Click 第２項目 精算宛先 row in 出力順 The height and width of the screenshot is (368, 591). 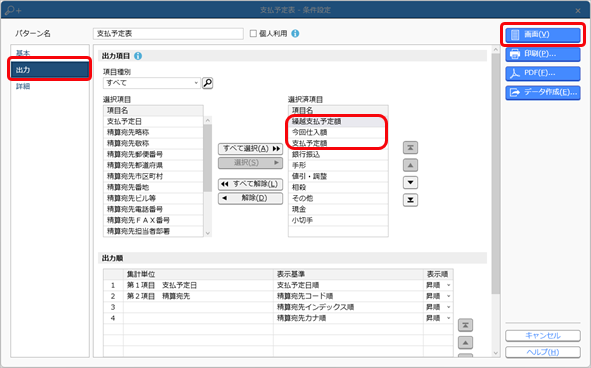pos(278,296)
